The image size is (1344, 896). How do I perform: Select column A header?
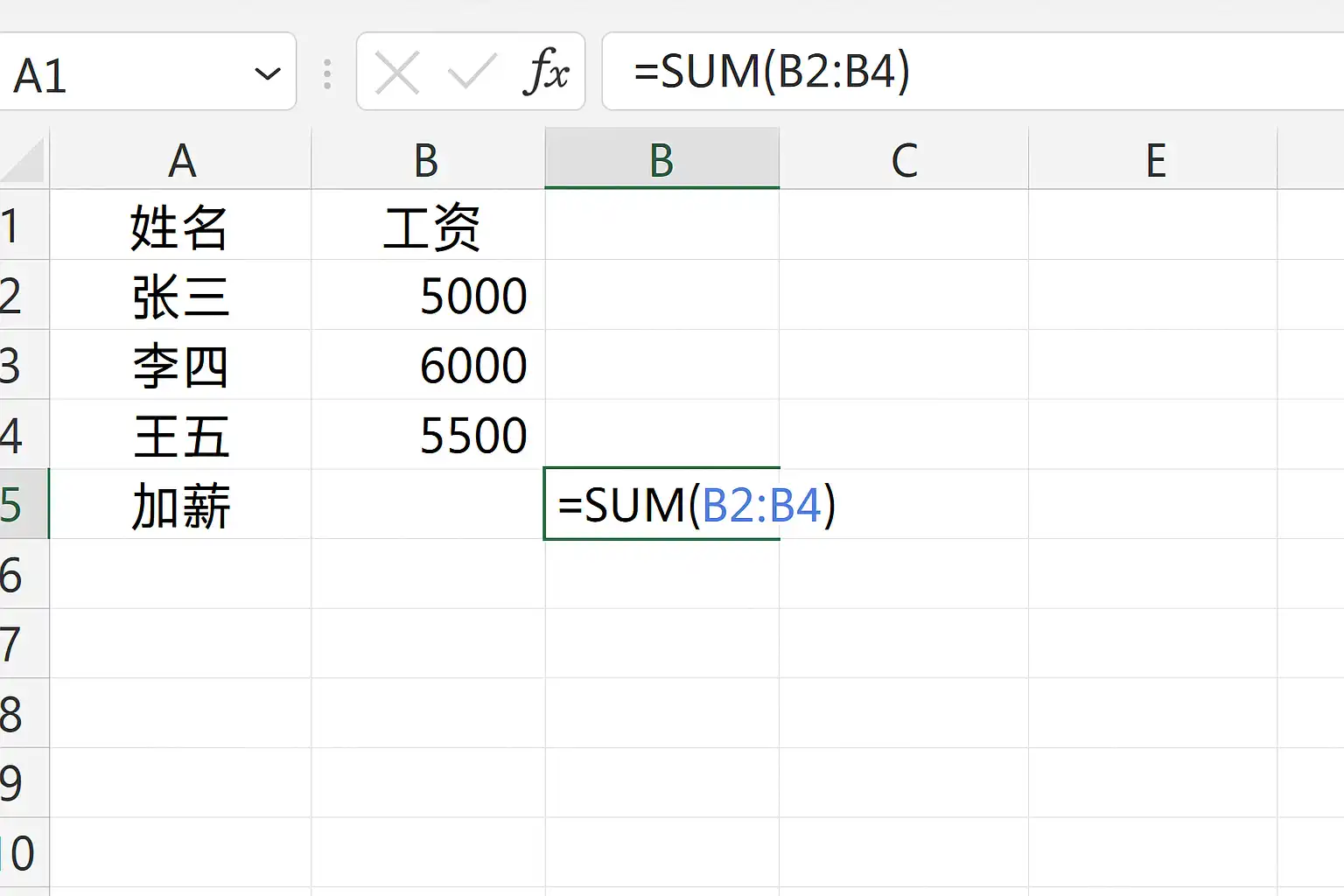pos(181,160)
